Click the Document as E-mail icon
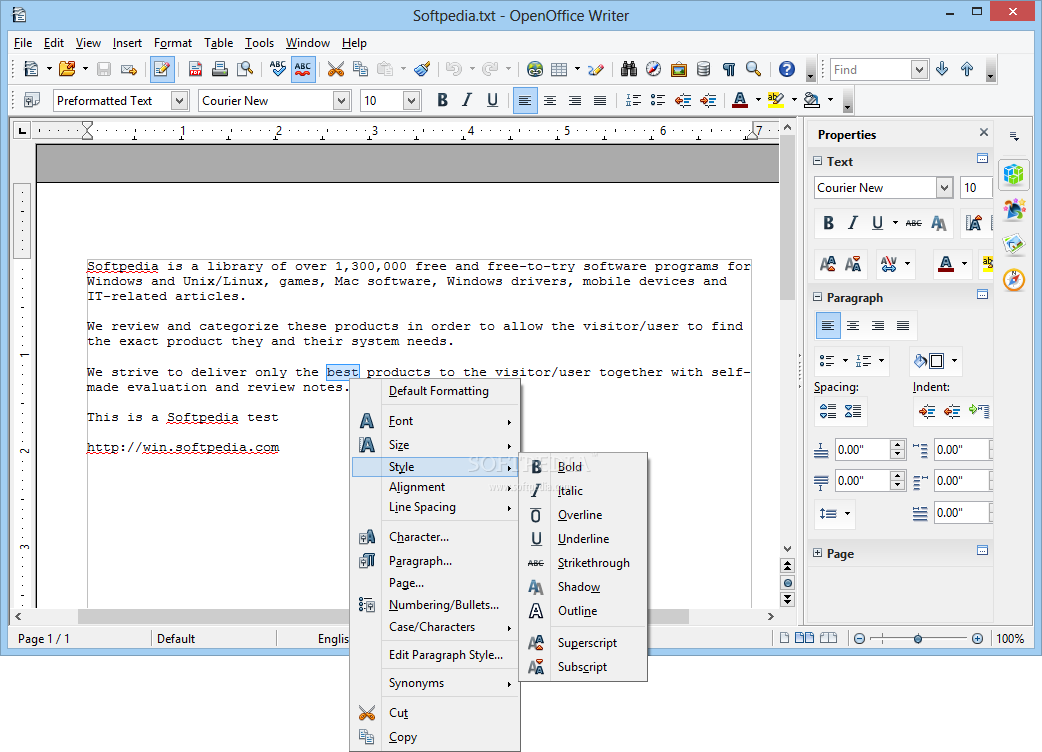This screenshot has width=1042, height=752. click(x=129, y=69)
